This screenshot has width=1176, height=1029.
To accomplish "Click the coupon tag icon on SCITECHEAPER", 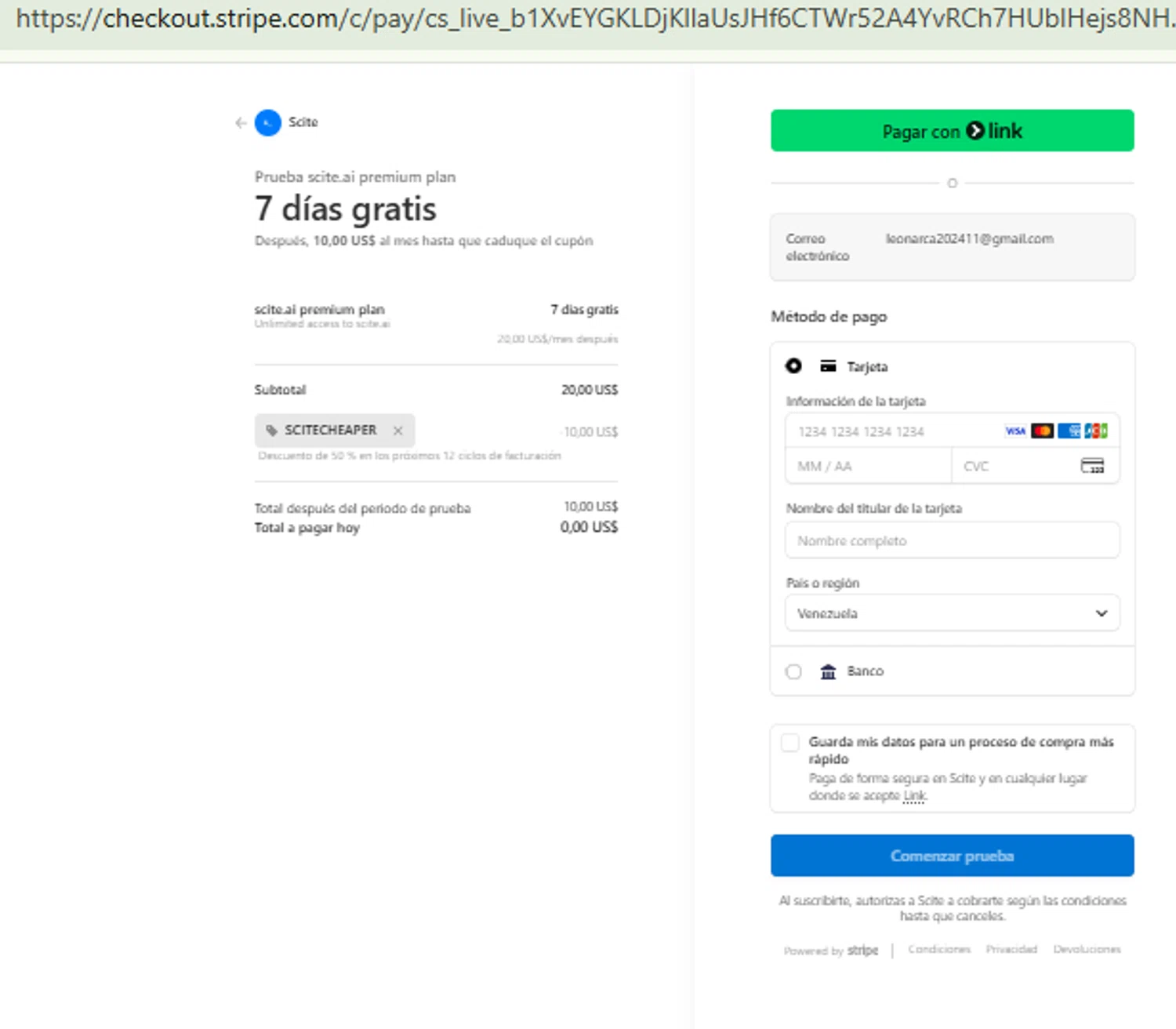I will [271, 431].
